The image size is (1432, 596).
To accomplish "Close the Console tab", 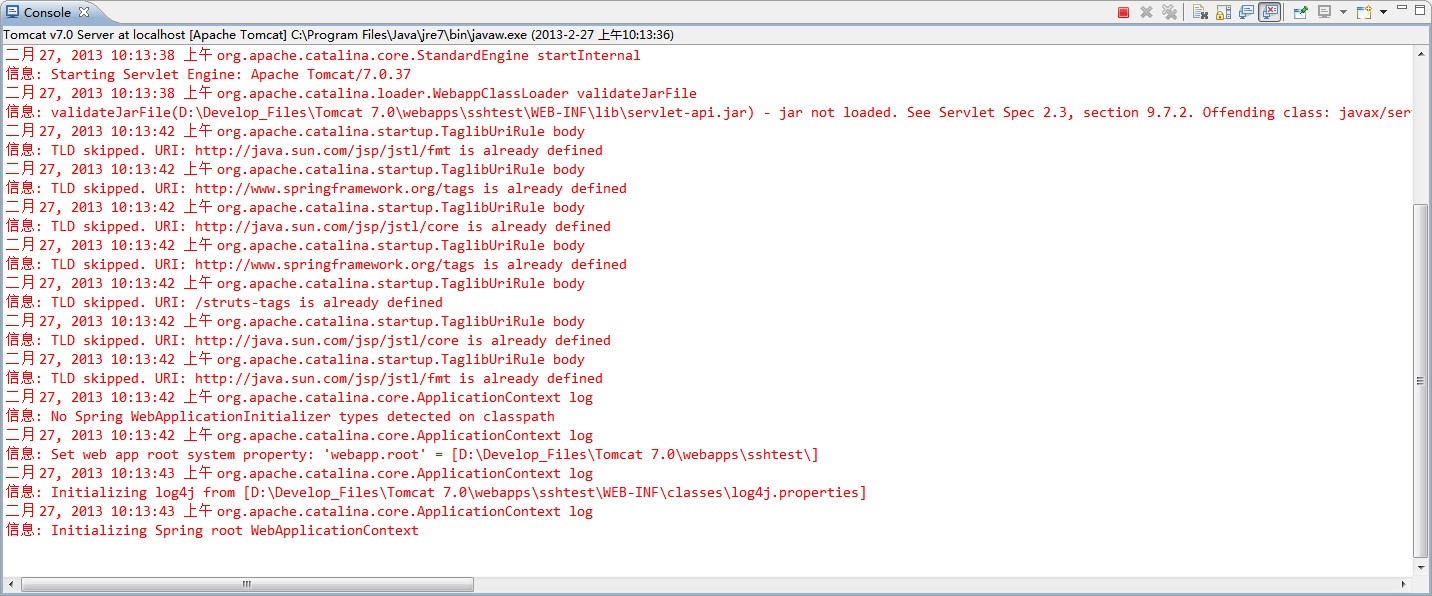I will (84, 12).
